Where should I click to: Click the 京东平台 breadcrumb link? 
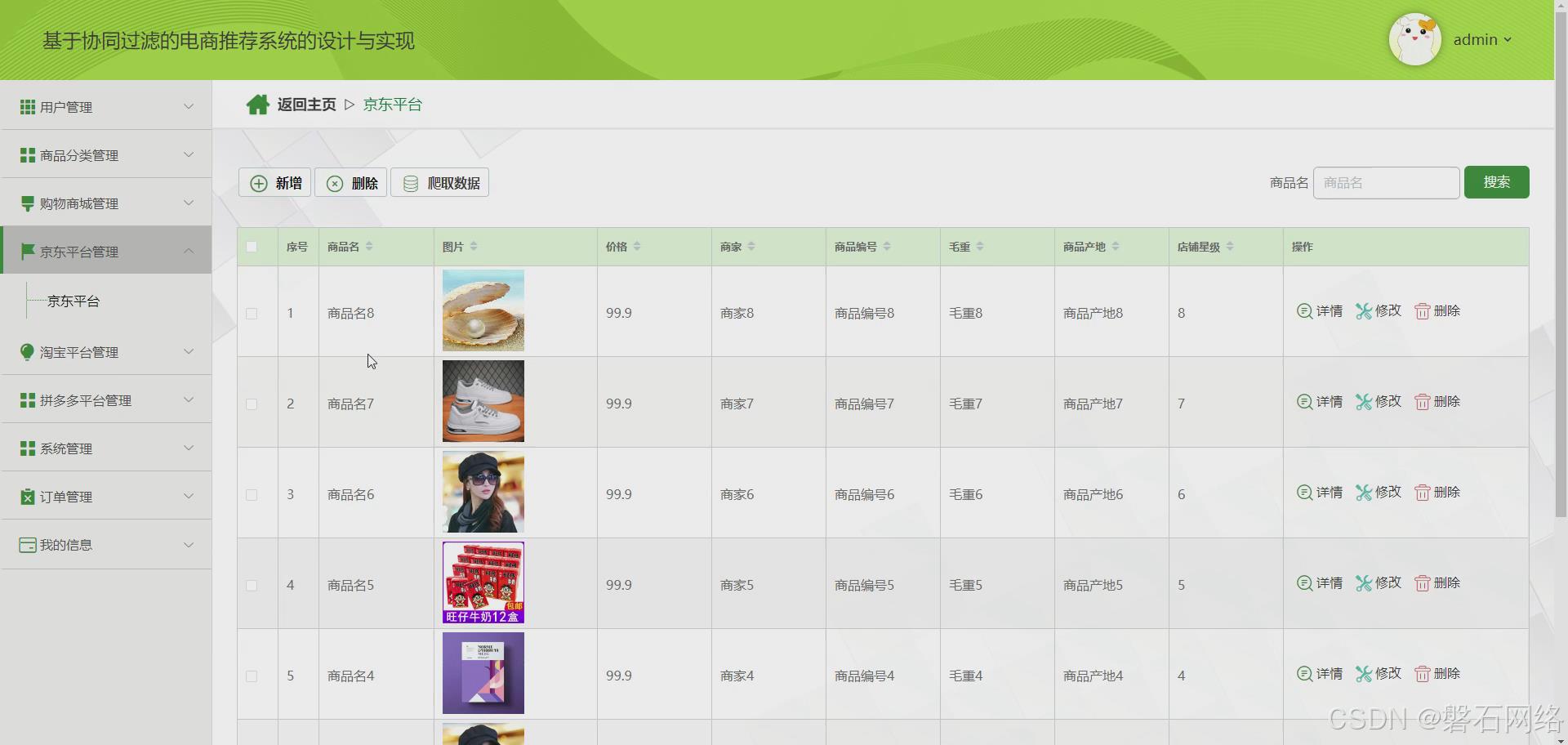393,105
